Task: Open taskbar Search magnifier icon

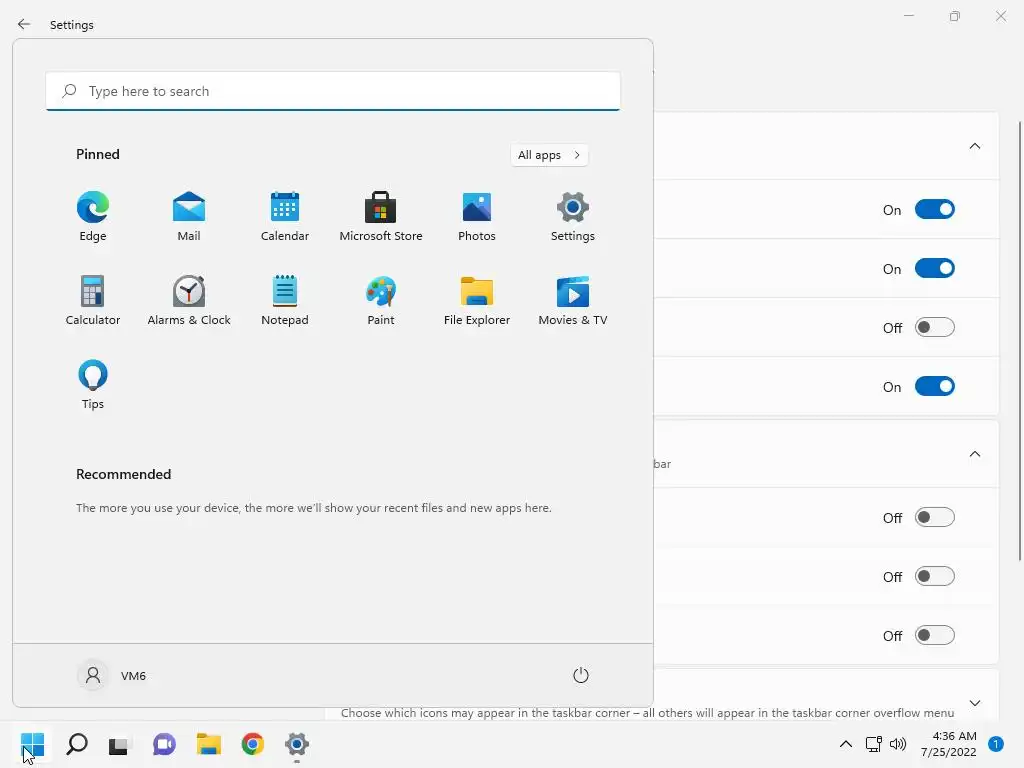Action: tap(77, 744)
